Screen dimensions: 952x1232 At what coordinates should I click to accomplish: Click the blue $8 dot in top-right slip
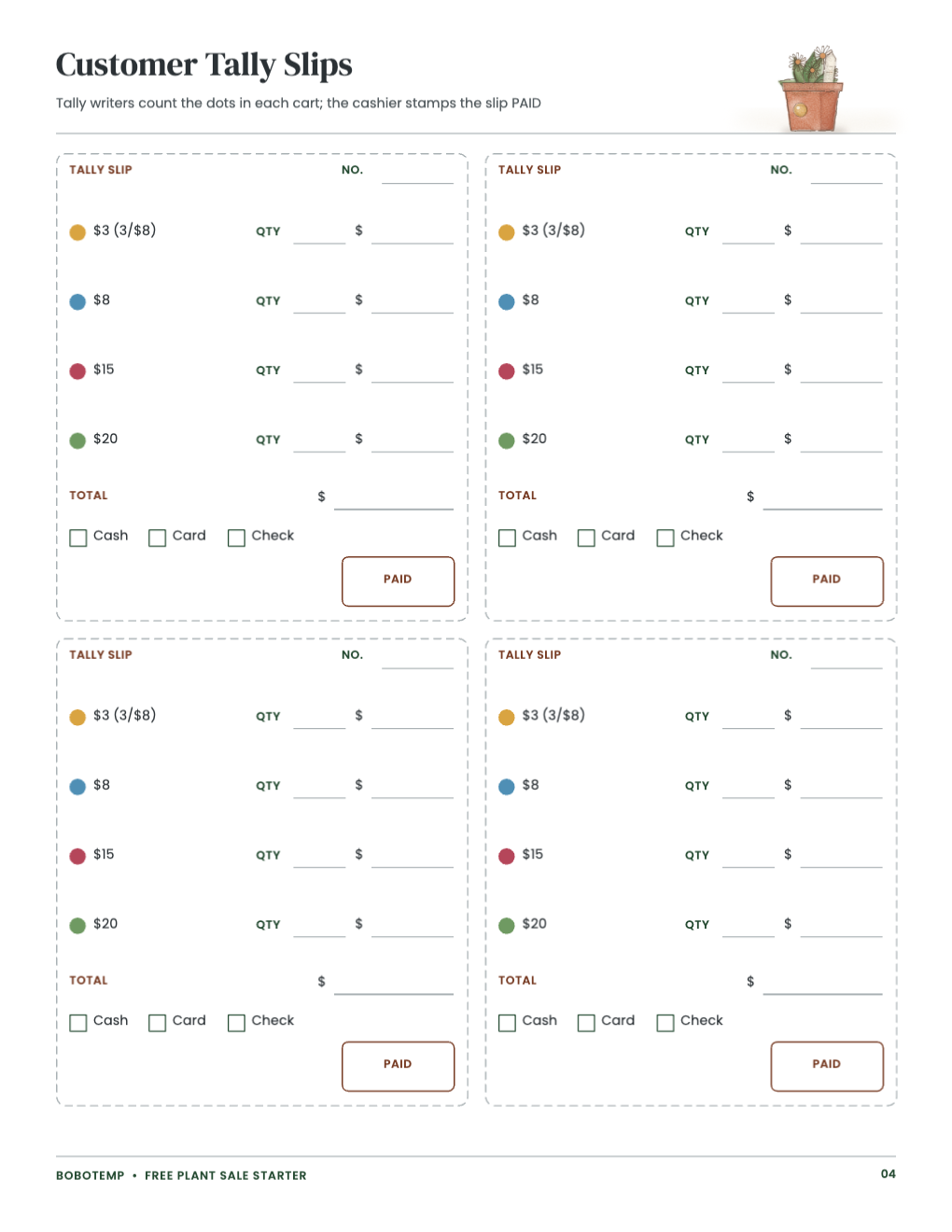pyautogui.click(x=507, y=301)
